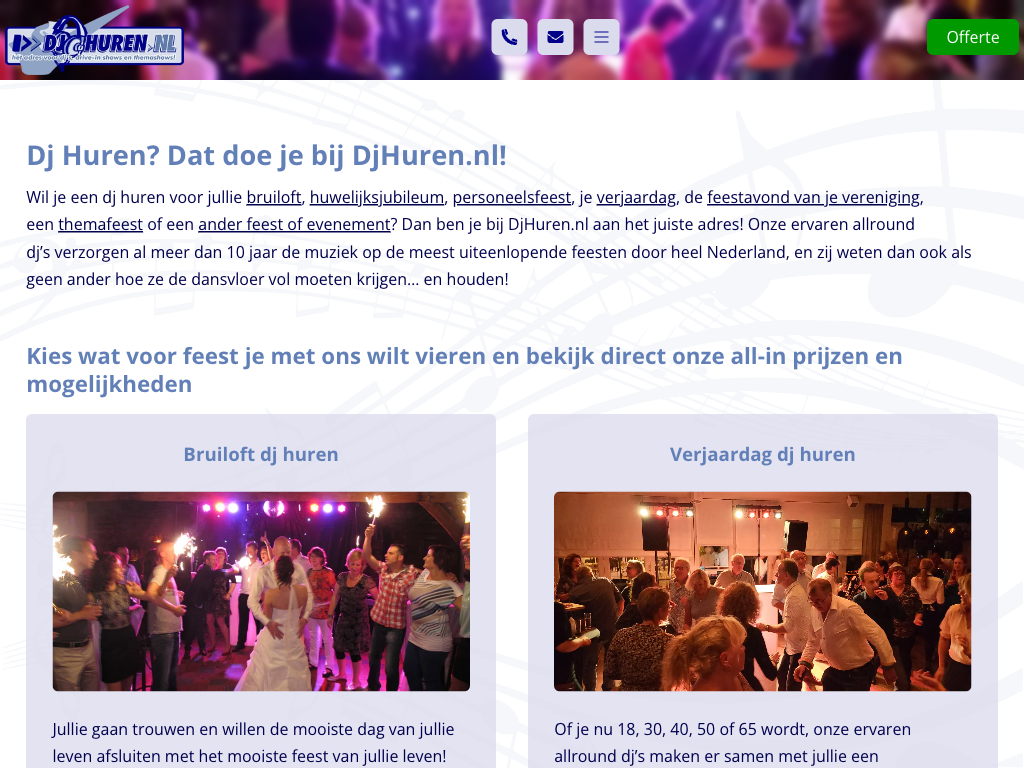The height and width of the screenshot is (768, 1024).
Task: Open the verjaardag link in paragraph
Action: [x=636, y=197]
